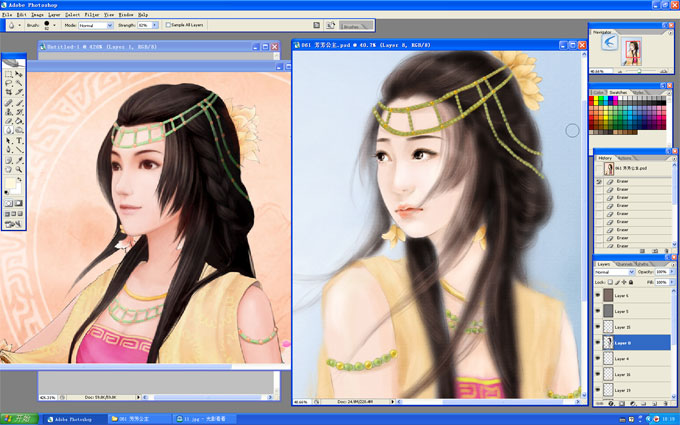Select the Dodge tool

pos(19,130)
